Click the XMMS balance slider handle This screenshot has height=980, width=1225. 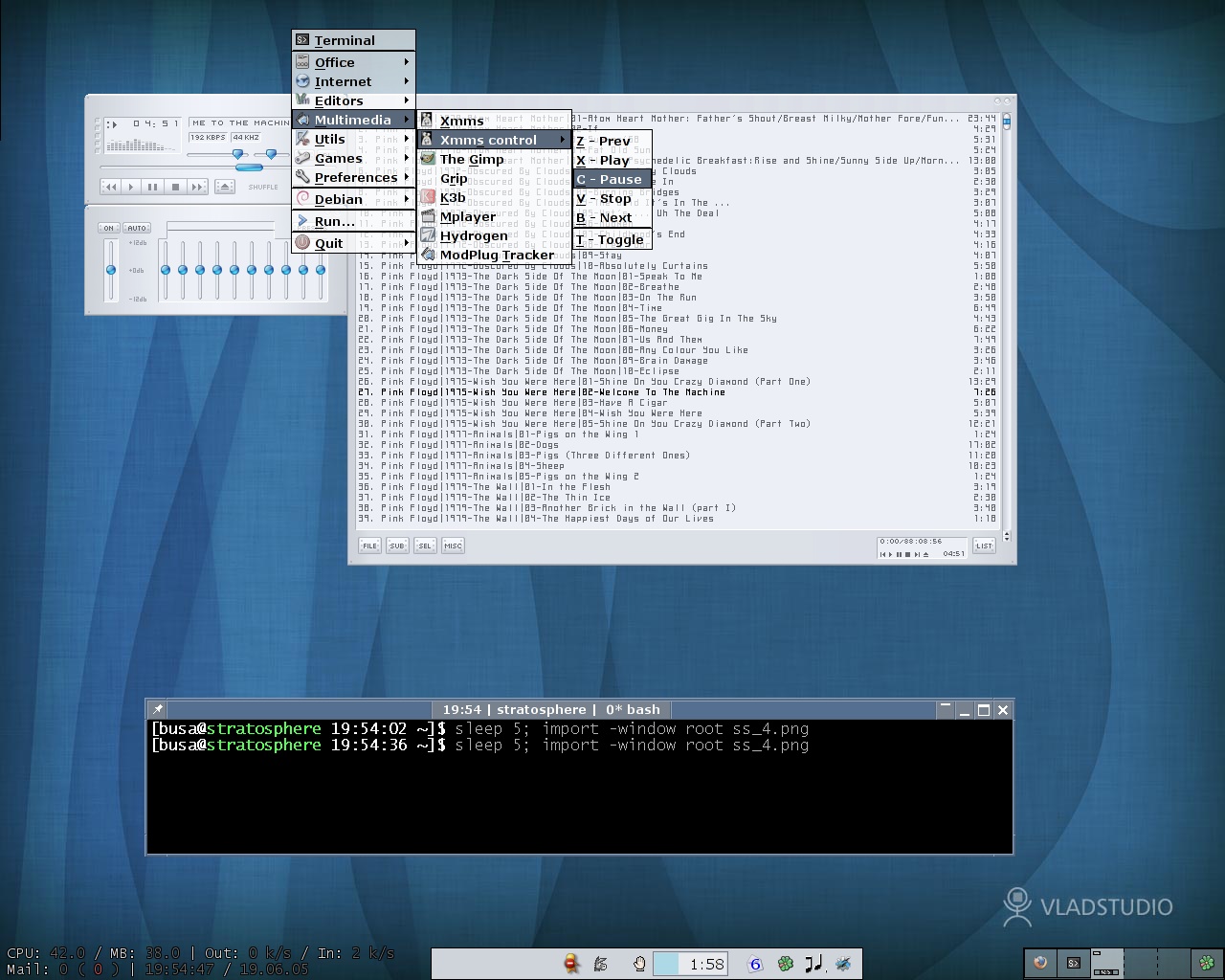272,153
